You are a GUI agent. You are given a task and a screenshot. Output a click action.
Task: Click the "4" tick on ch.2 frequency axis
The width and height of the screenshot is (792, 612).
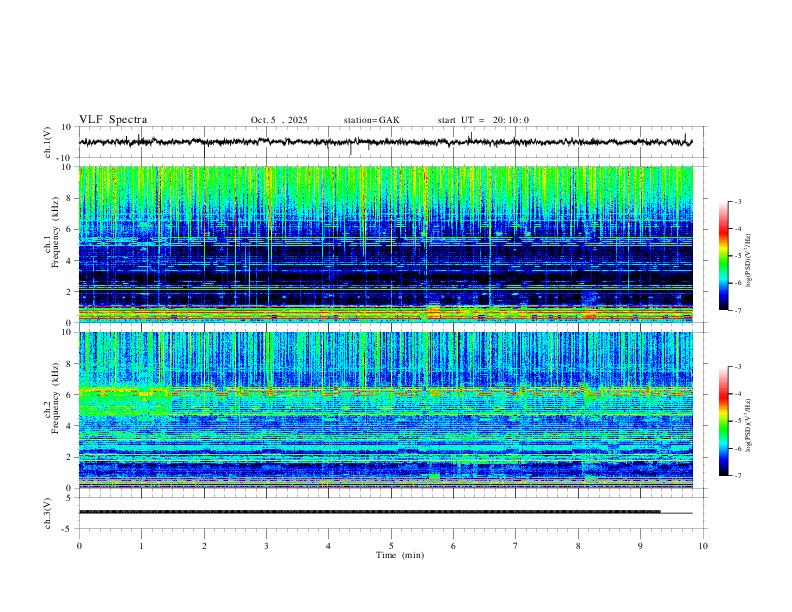pyautogui.click(x=69, y=426)
